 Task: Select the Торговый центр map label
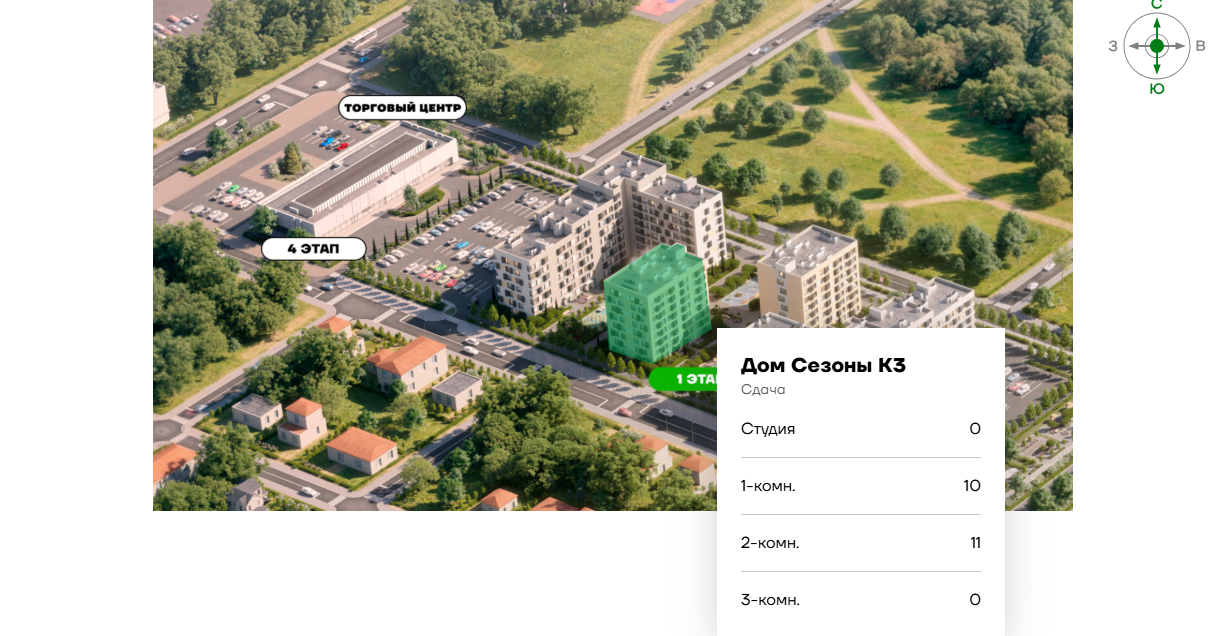(x=402, y=107)
